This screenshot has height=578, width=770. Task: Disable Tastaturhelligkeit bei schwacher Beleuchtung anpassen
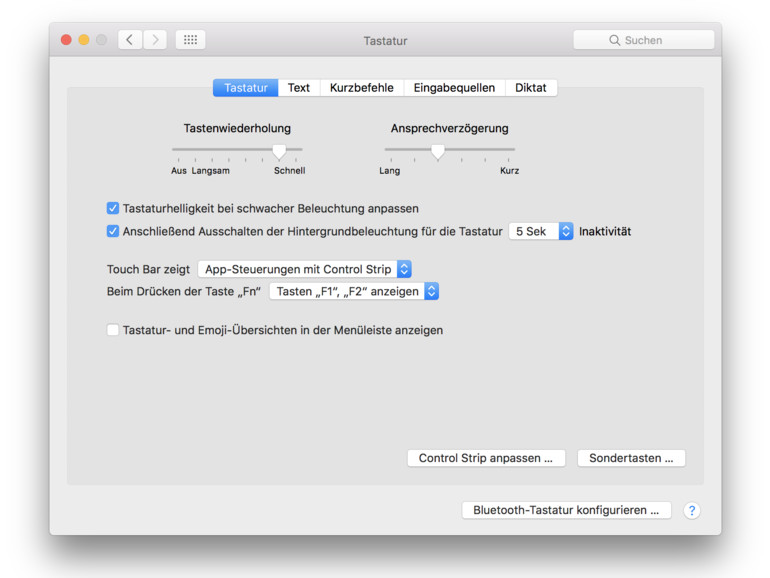pos(113,208)
